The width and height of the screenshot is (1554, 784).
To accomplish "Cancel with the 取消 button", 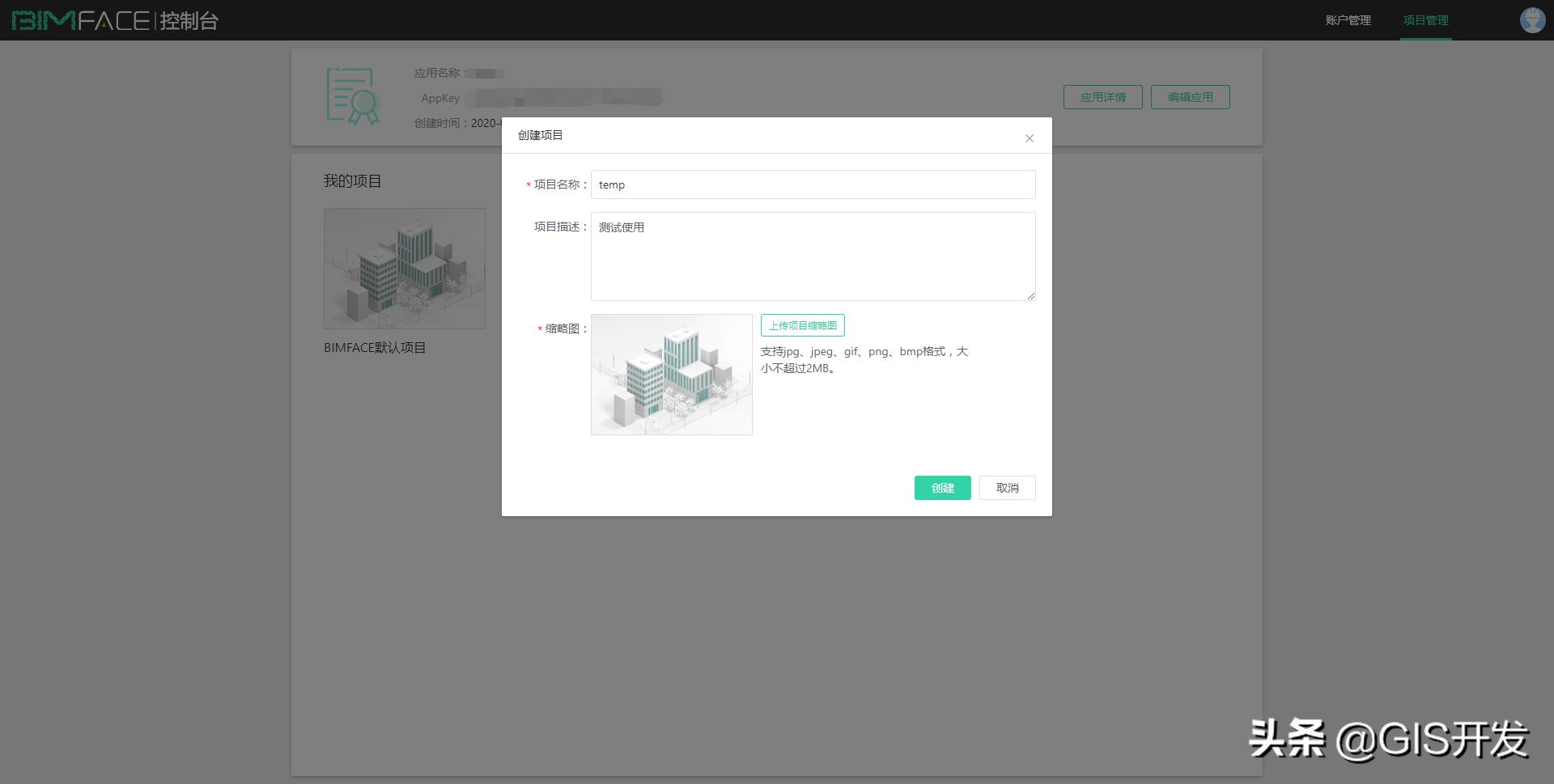I will (1006, 487).
